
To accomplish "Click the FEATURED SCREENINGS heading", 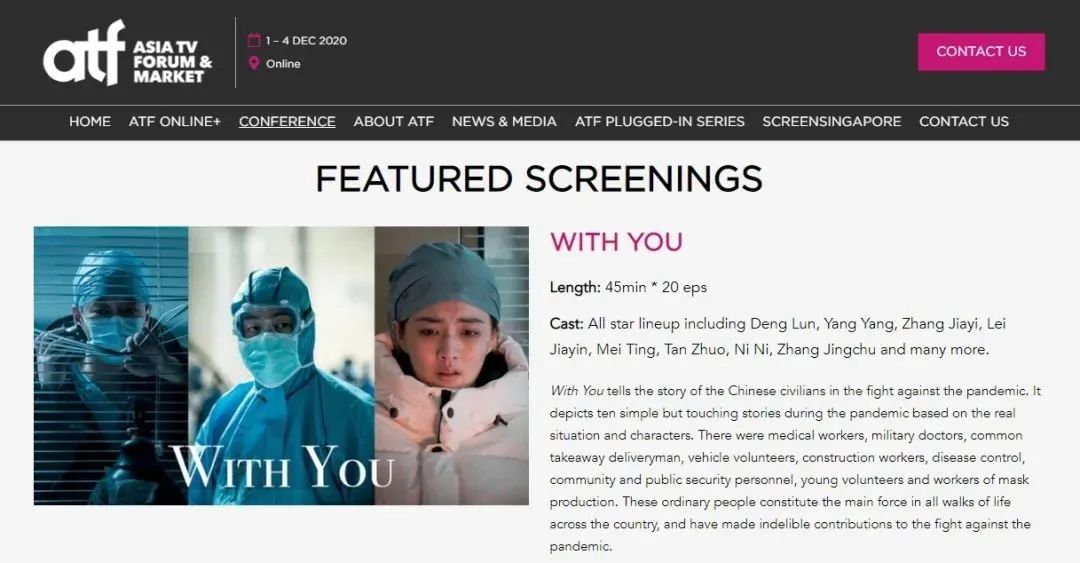I will [x=539, y=179].
